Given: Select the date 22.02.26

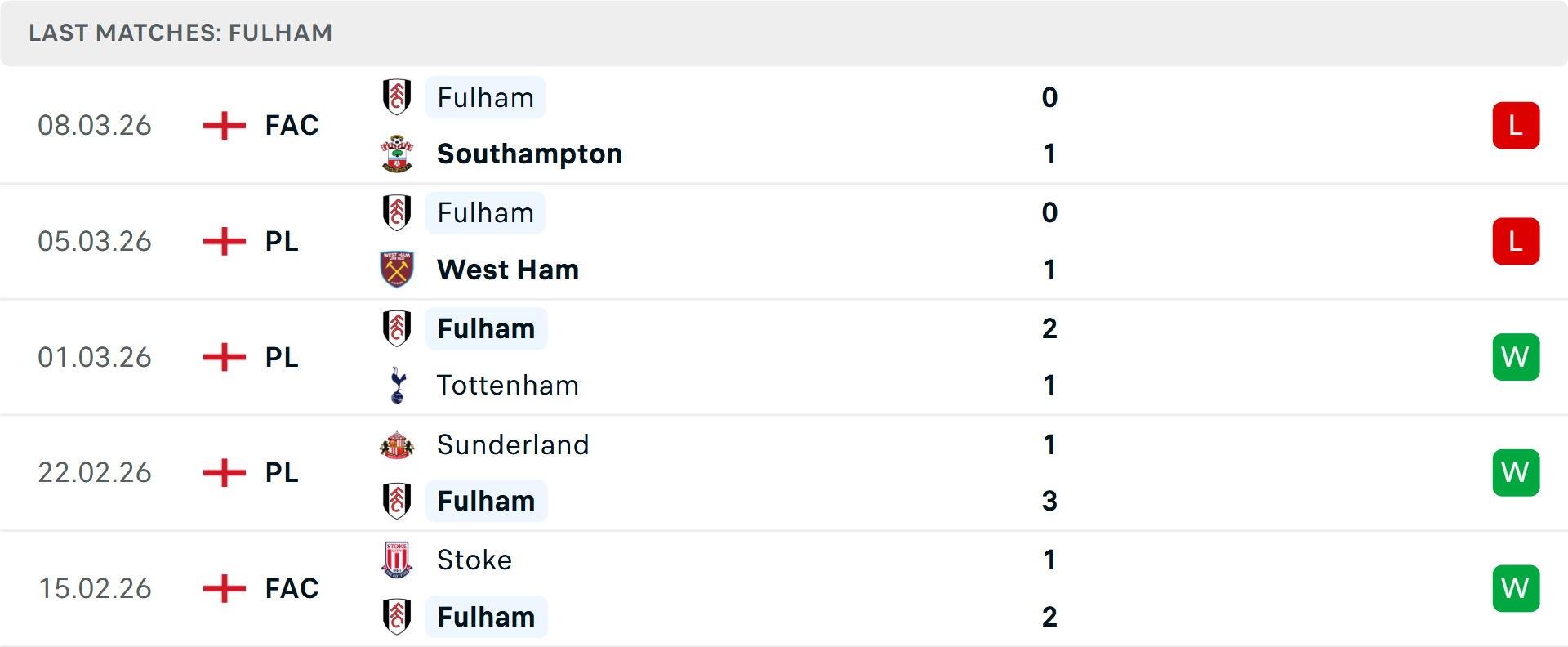Looking at the screenshot, I should point(95,472).
